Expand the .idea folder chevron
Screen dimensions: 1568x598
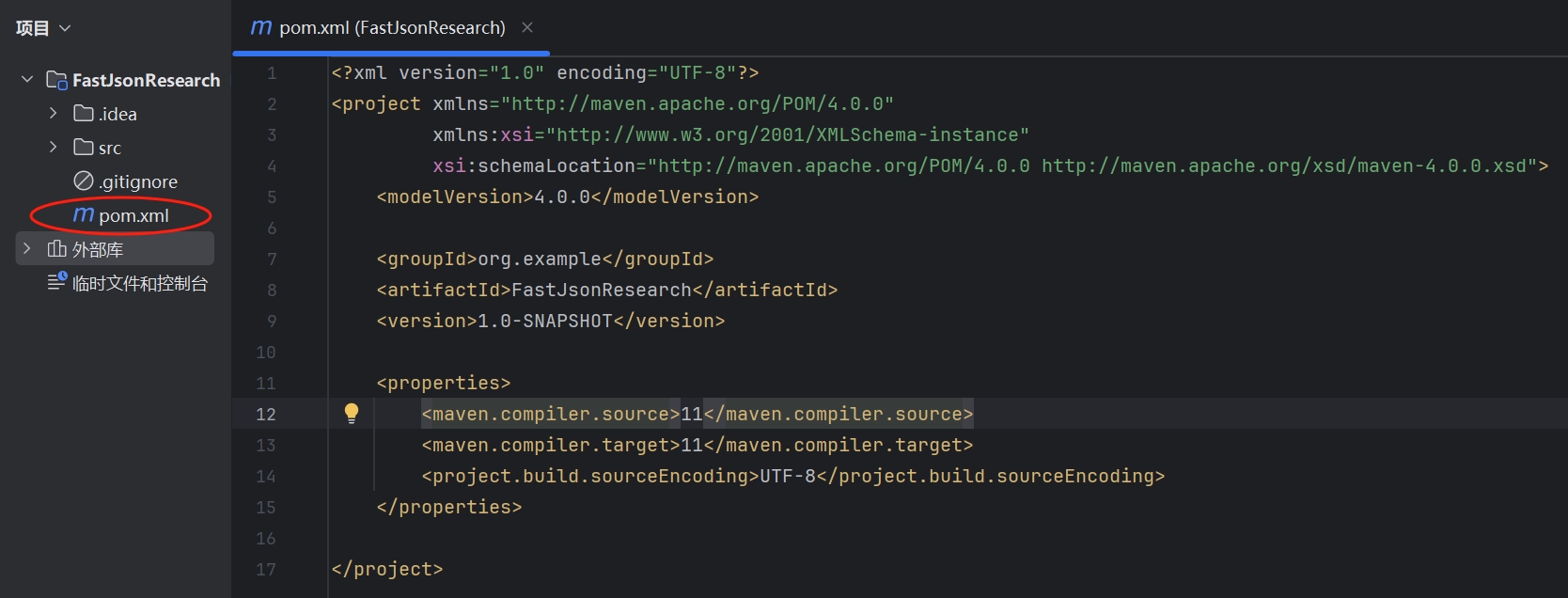coord(54,114)
